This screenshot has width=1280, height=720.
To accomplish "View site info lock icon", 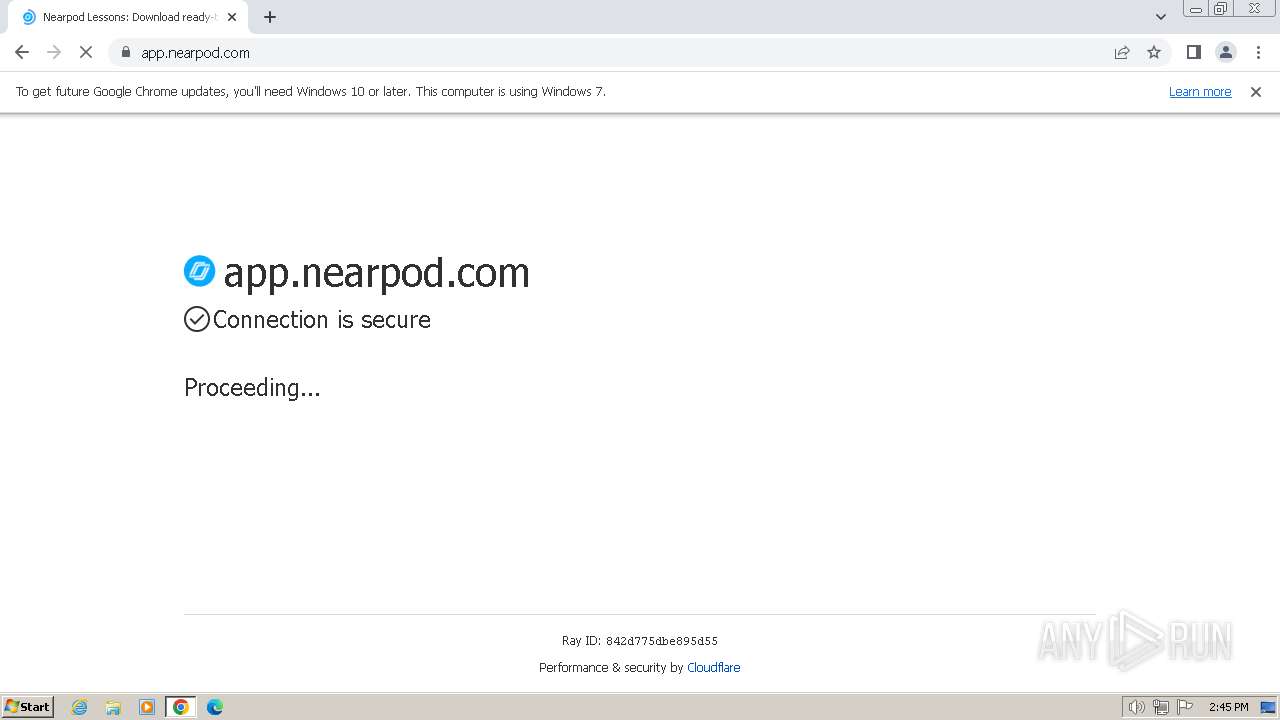I will [125, 52].
